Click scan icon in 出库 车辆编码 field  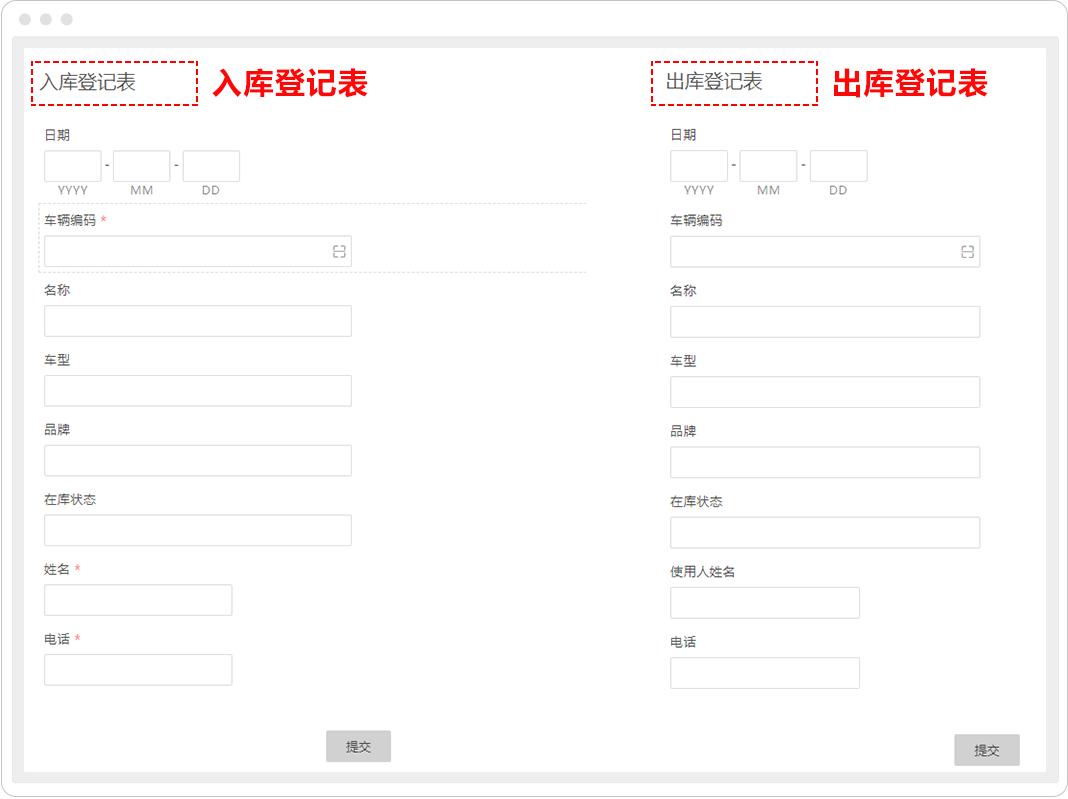(x=967, y=252)
